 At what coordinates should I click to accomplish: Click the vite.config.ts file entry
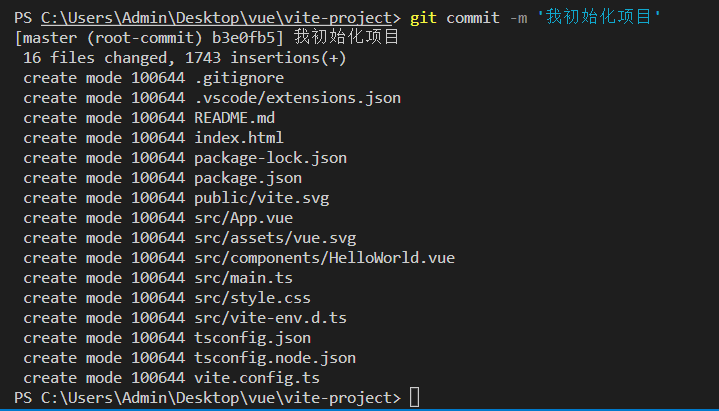pos(257,378)
